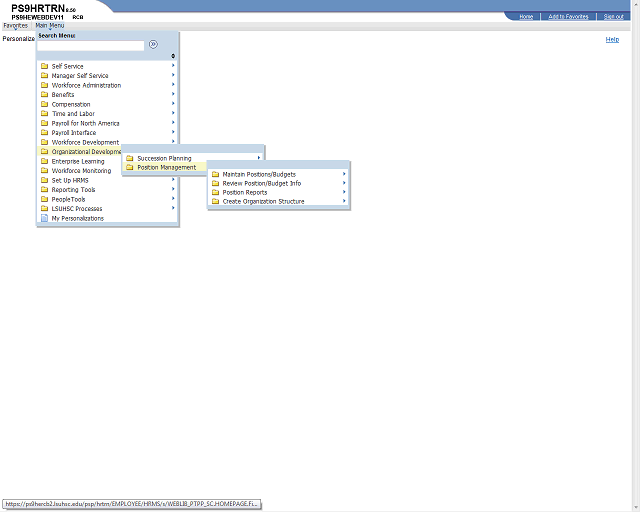Click the Time and Labor folder icon
The image size is (640, 512).
pyautogui.click(x=44, y=113)
